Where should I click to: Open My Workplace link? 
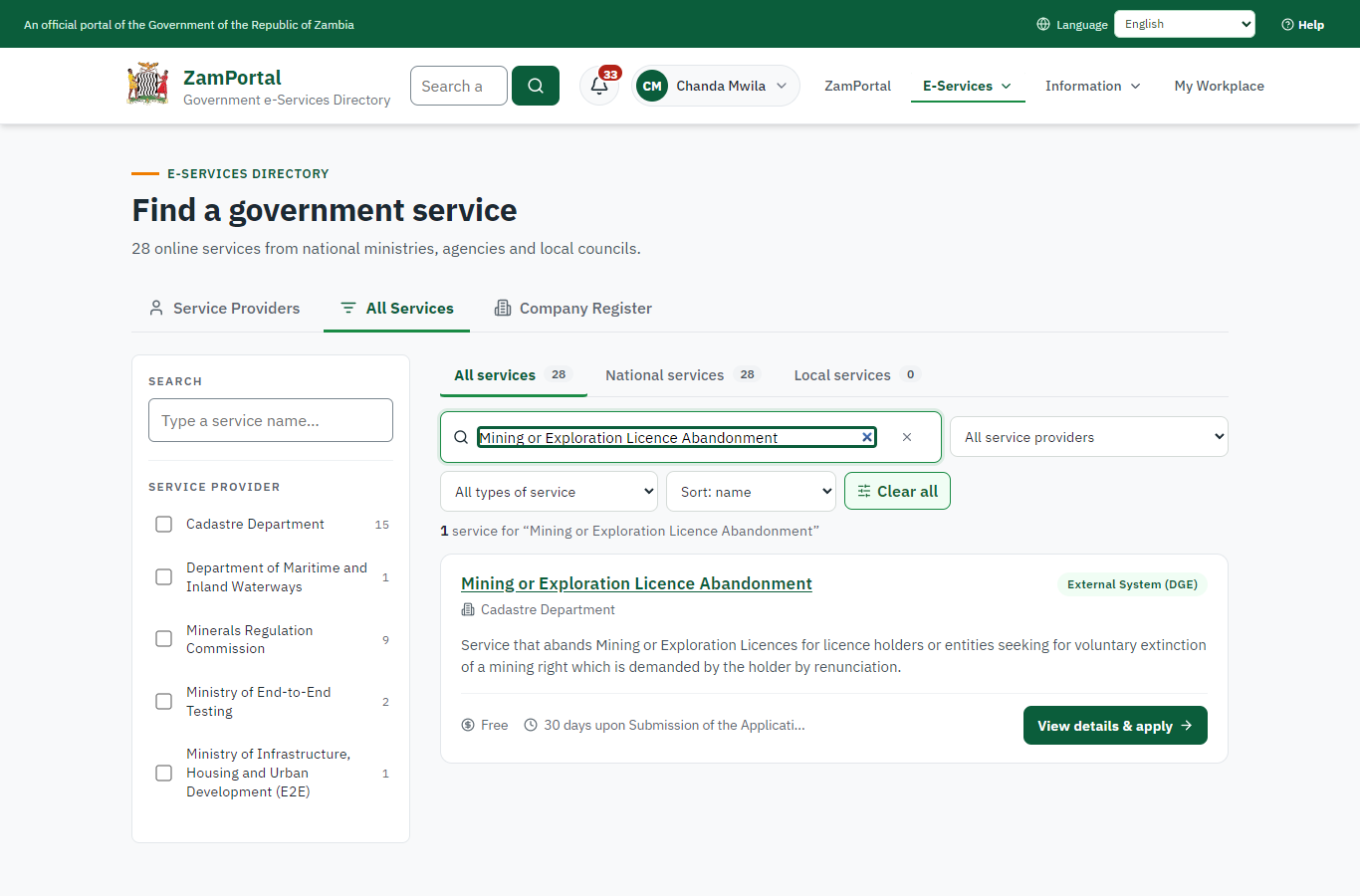coord(1219,86)
